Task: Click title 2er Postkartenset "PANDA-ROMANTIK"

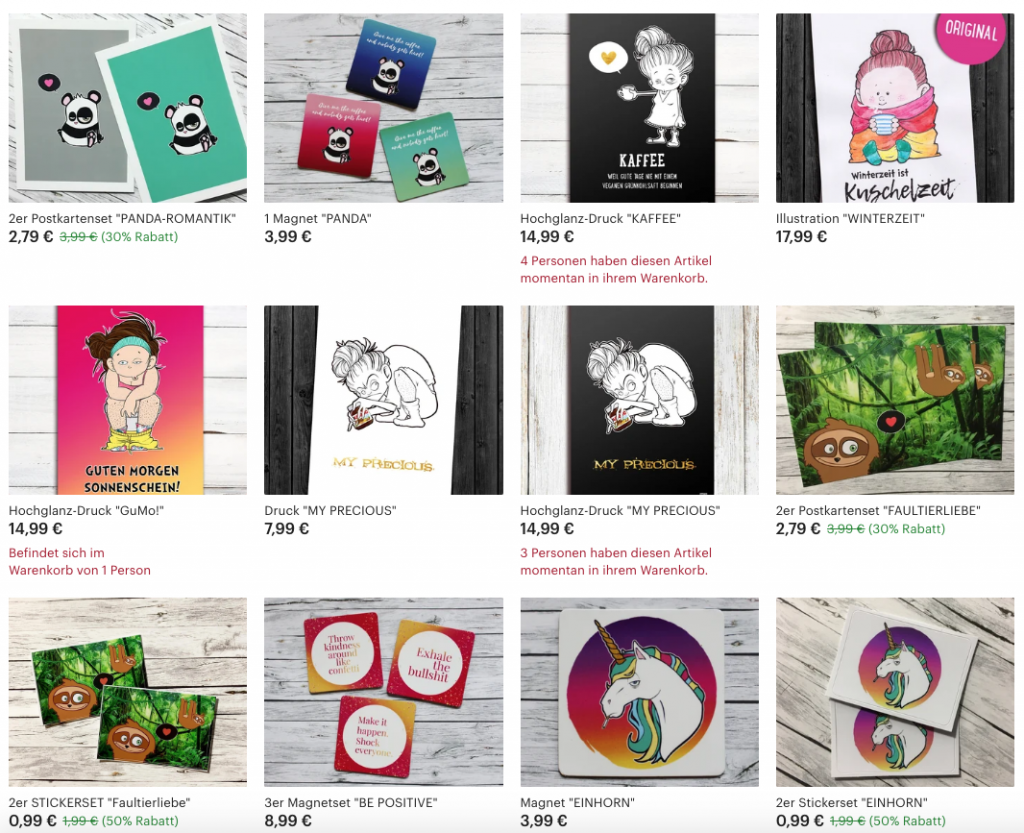Action: point(122,219)
